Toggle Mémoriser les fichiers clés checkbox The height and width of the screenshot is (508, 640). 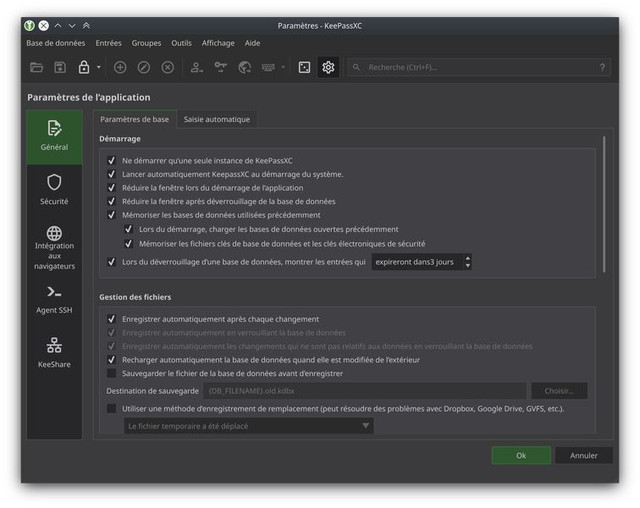pyautogui.click(x=128, y=244)
